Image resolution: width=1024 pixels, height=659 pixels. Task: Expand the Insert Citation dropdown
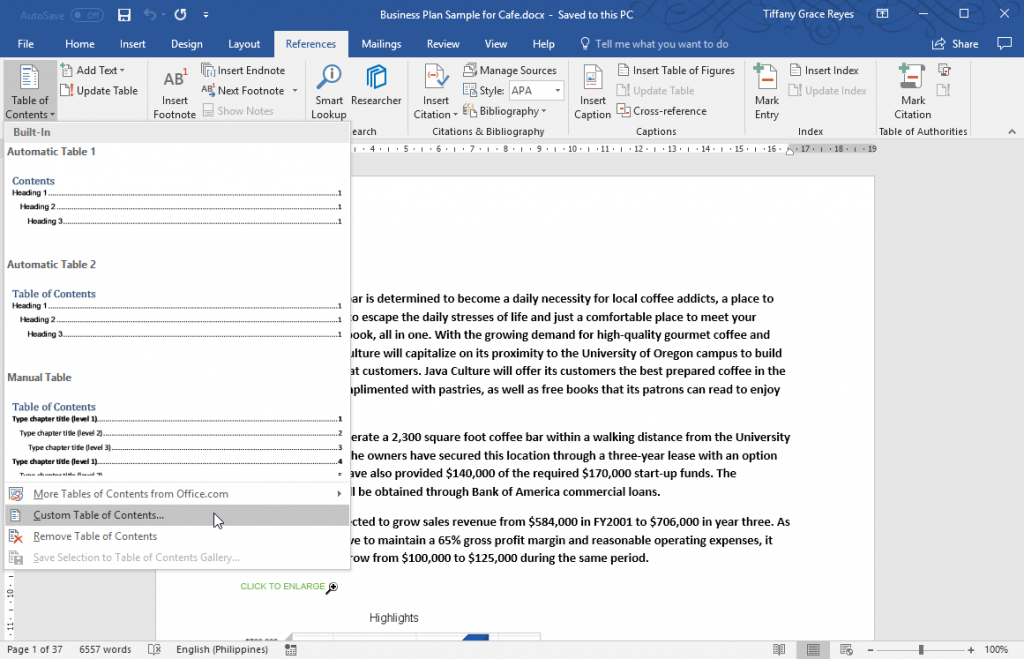(x=436, y=114)
